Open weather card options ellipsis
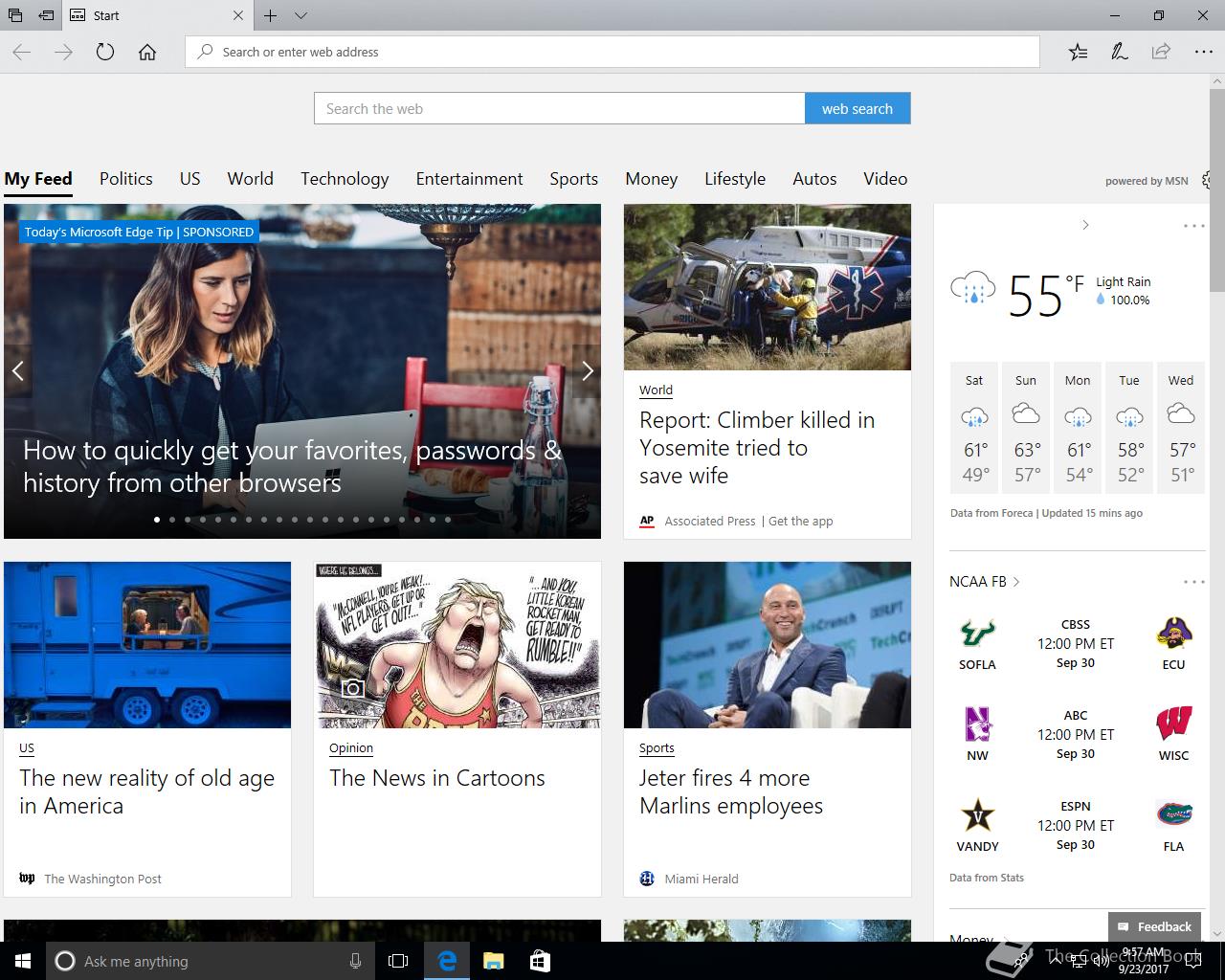Viewport: 1225px width, 980px height. pyautogui.click(x=1193, y=226)
